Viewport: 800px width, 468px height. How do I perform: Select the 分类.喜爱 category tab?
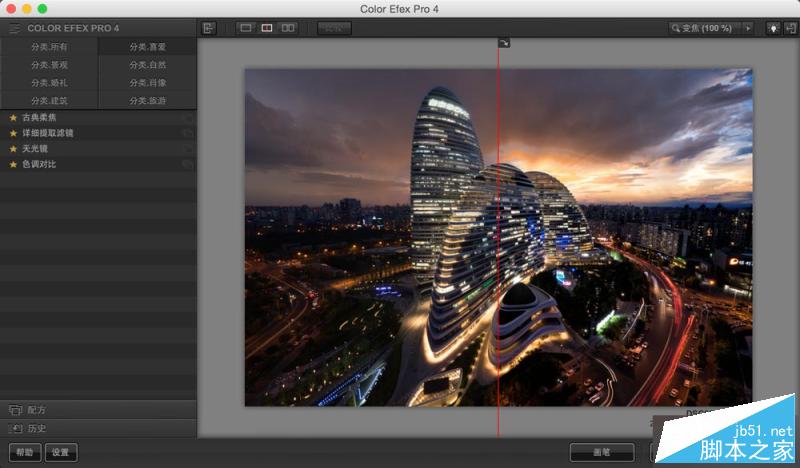point(147,47)
